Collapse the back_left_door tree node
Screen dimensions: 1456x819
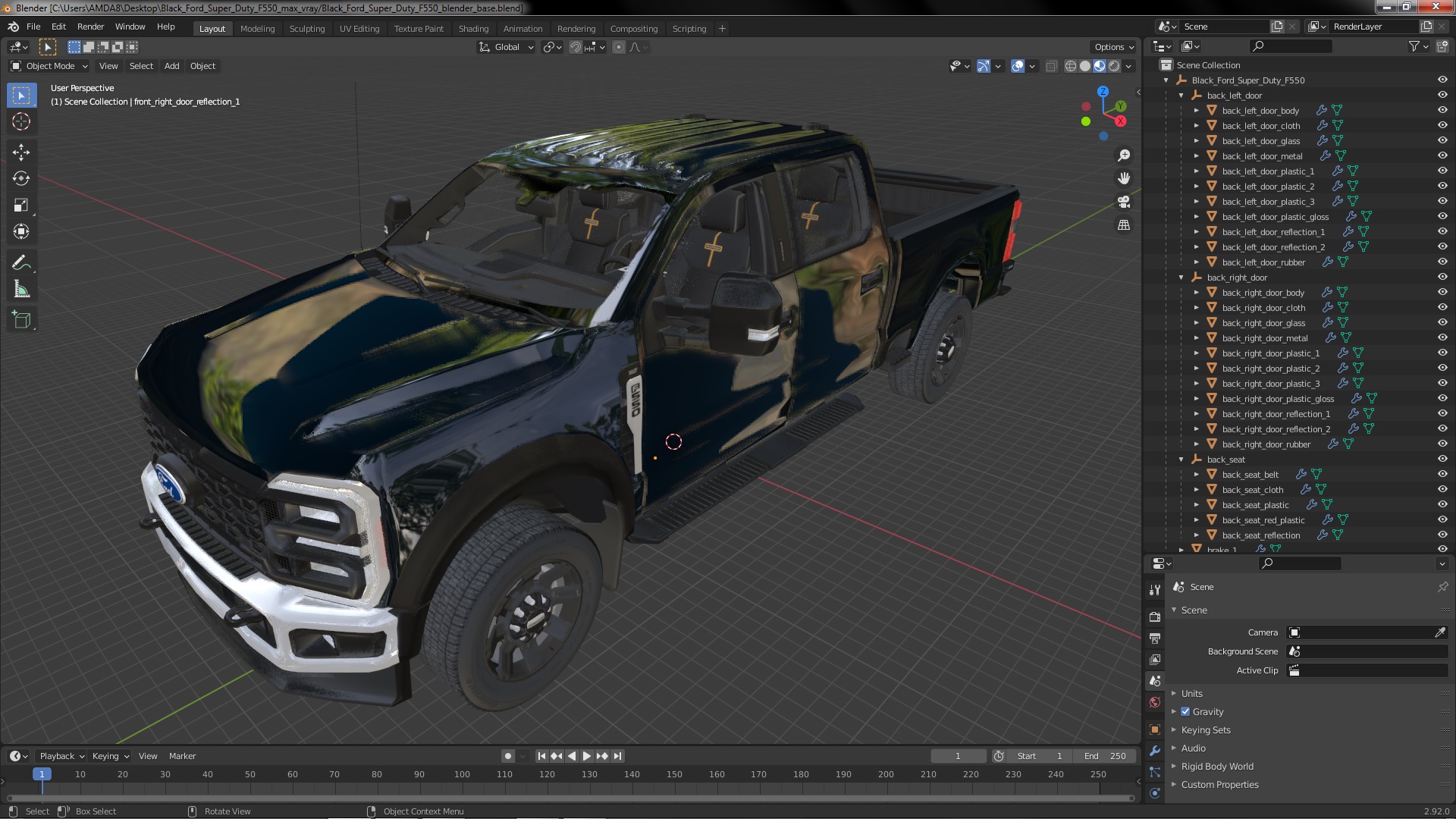[x=1181, y=96]
